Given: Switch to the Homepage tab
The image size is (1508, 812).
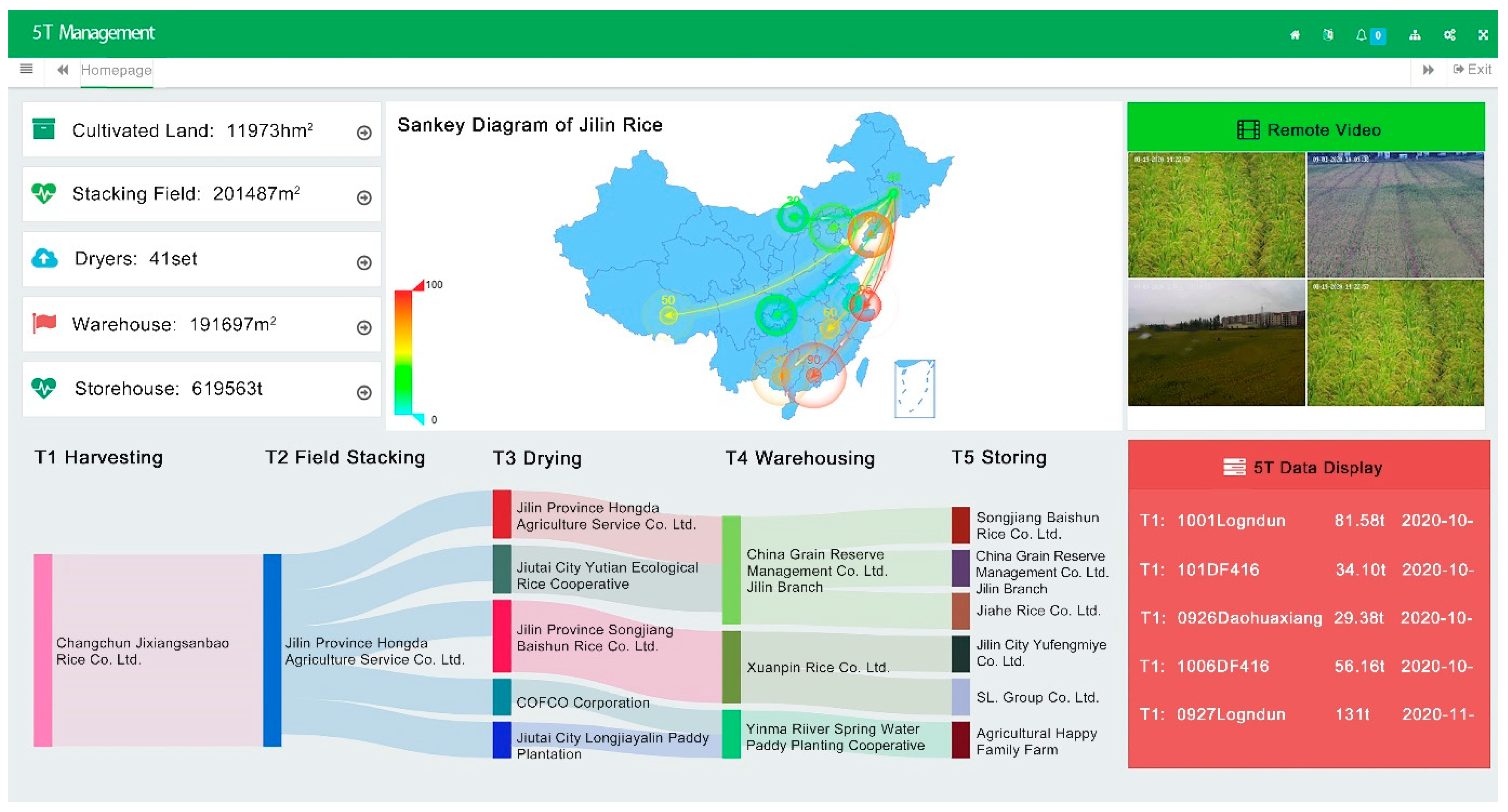Looking at the screenshot, I should tap(116, 70).
